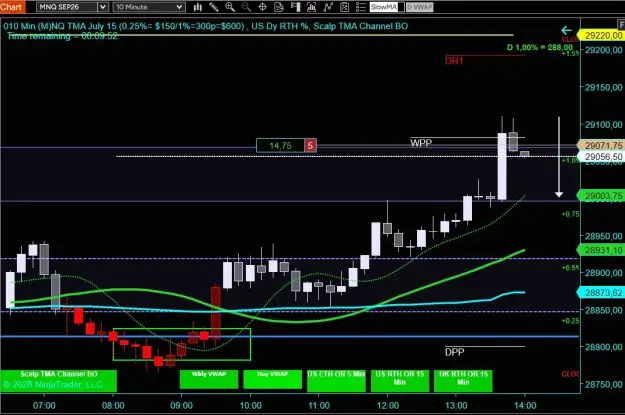Open the strategies line-graph icon
The height and width of the screenshot is (415, 625).
pyautogui.click(x=328, y=7)
